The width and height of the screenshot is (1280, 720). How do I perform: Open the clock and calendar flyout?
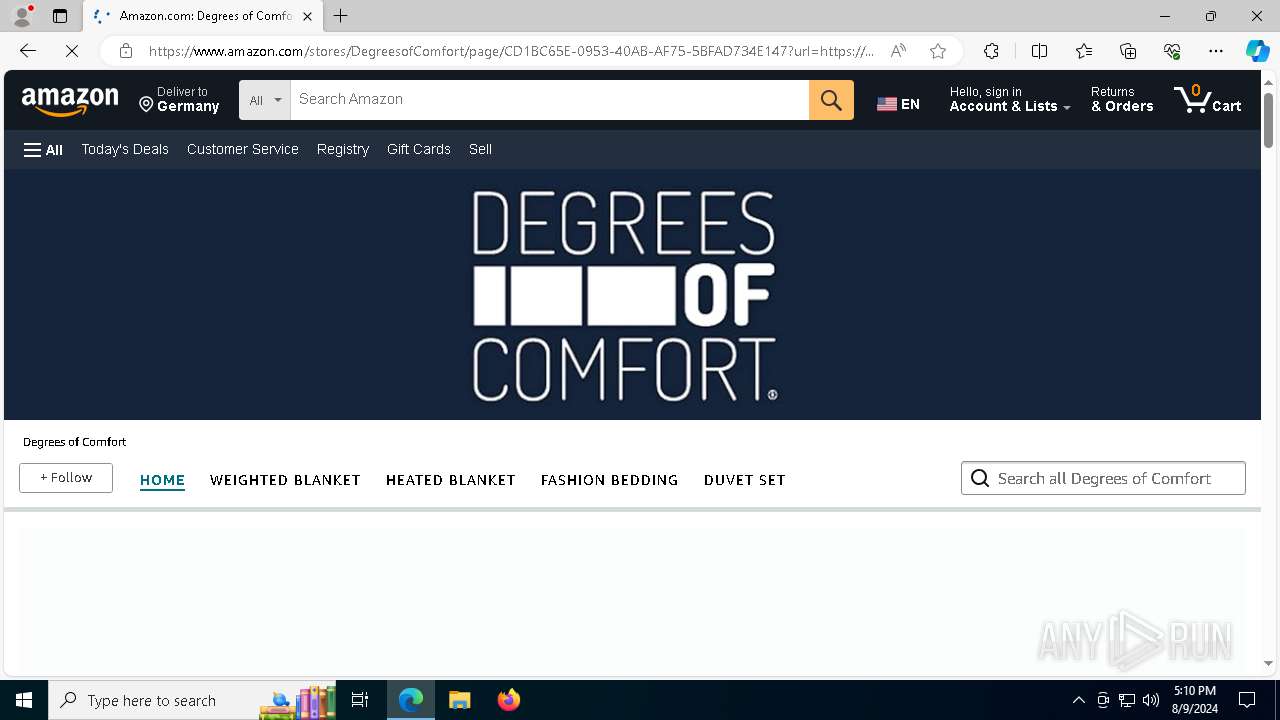point(1195,700)
